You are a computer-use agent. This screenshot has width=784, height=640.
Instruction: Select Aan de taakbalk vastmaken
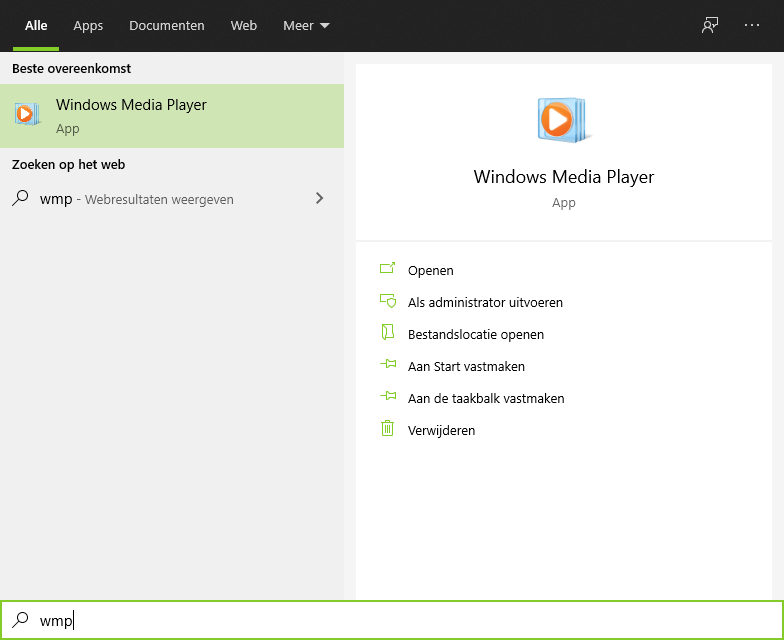tap(486, 398)
